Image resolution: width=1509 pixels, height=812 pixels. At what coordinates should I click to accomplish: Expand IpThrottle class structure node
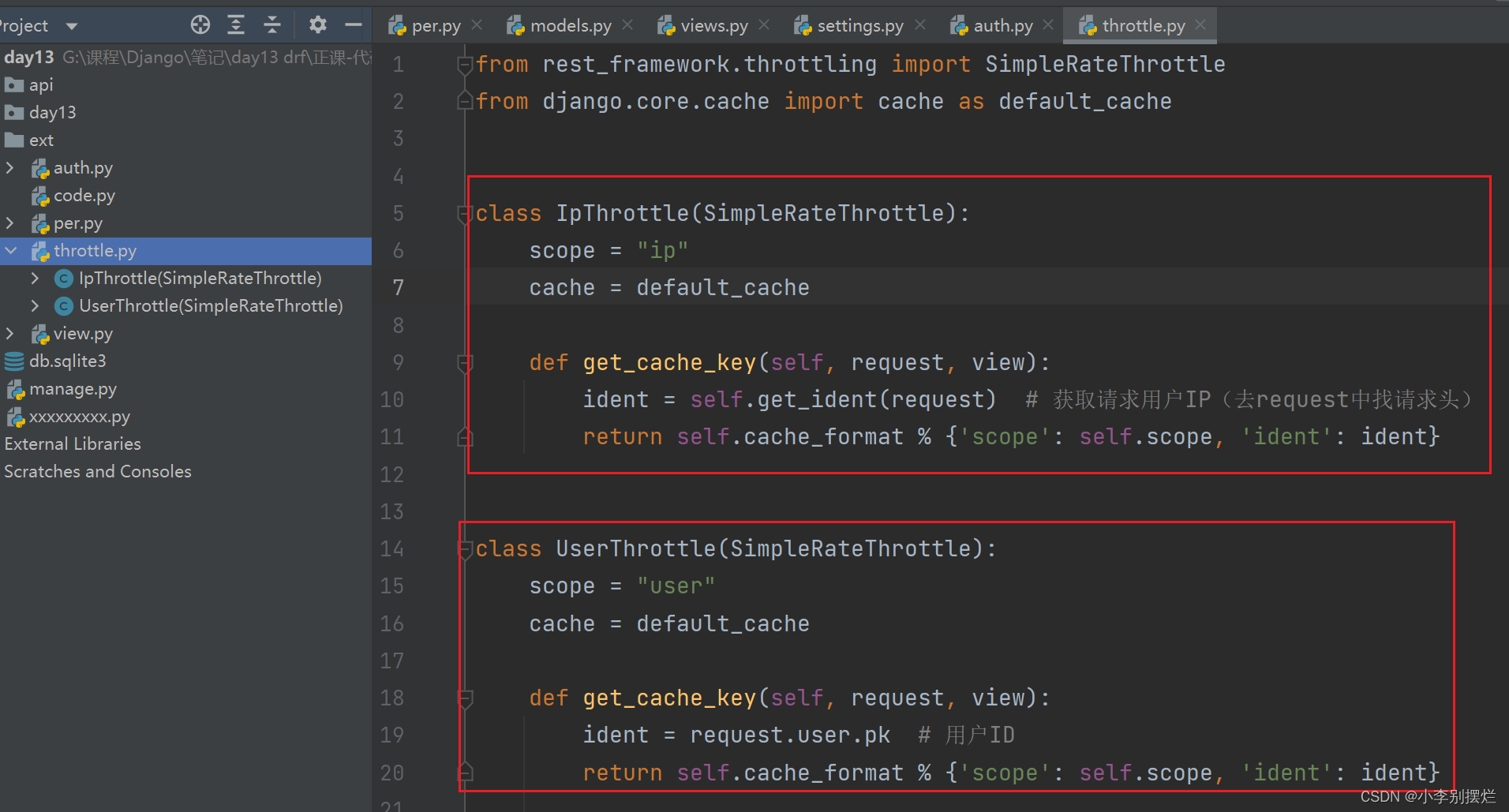pos(35,278)
